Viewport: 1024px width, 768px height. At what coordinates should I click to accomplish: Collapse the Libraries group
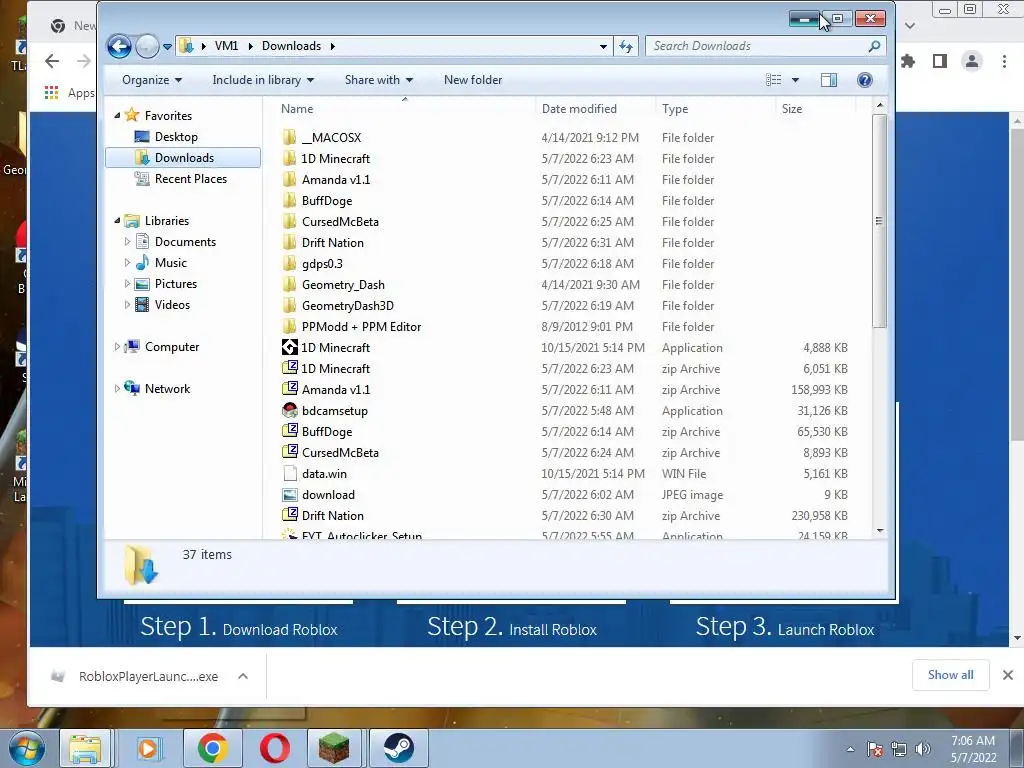118,221
